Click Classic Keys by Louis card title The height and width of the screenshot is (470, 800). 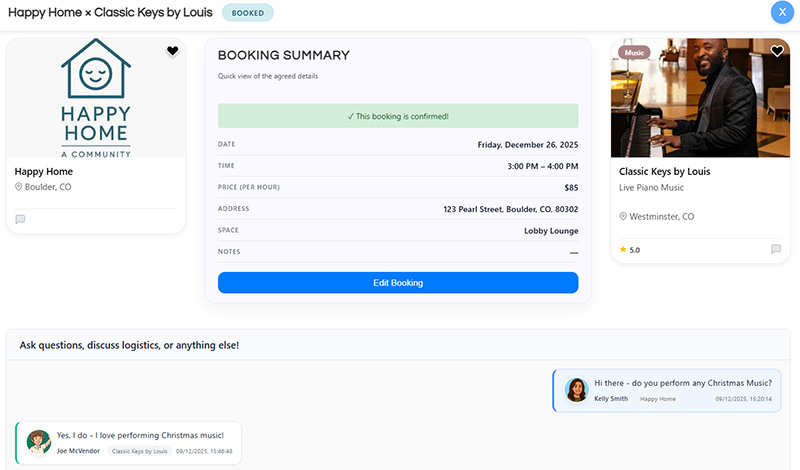[x=664, y=171]
